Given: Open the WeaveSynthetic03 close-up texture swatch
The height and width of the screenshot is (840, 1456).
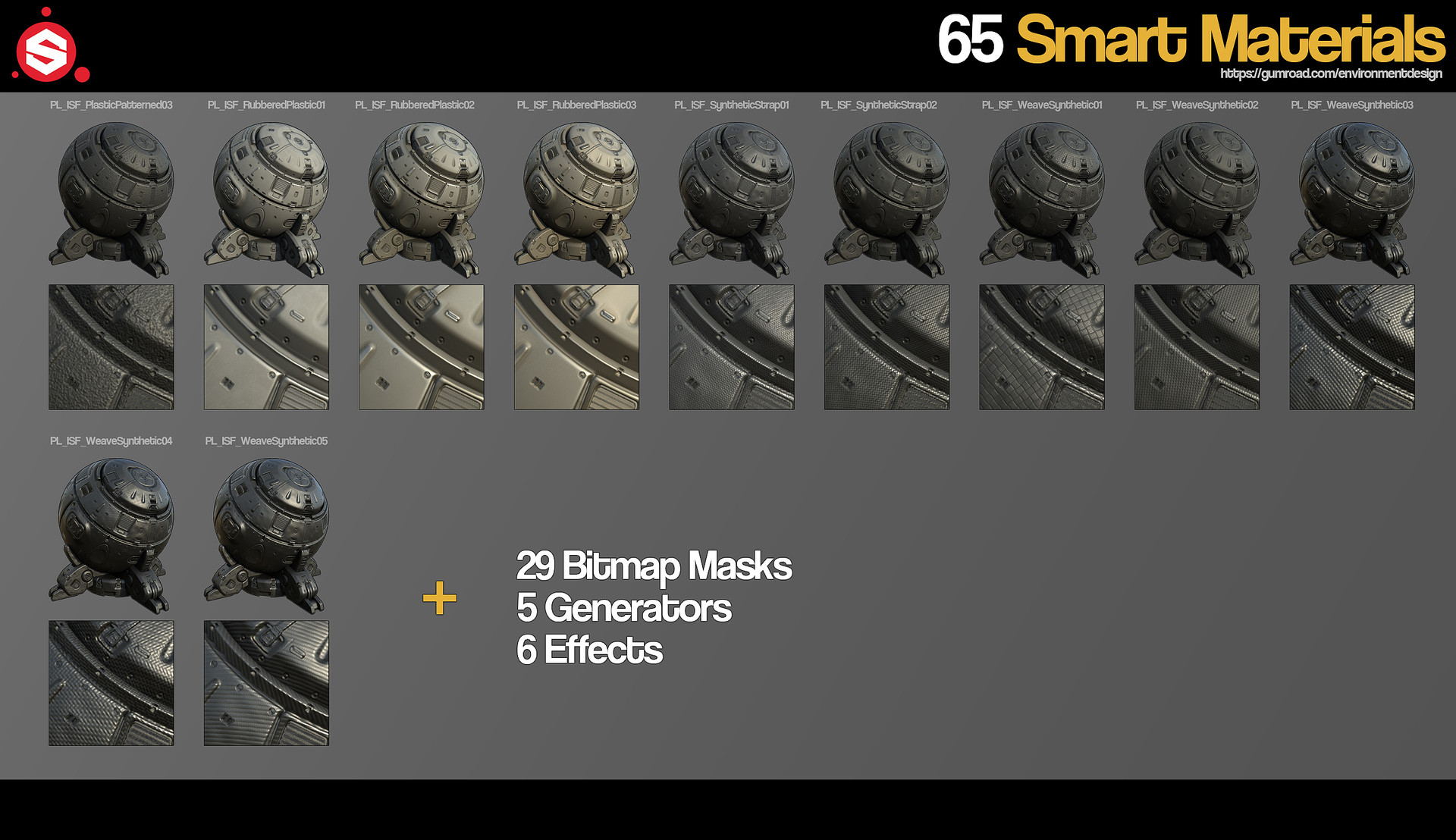Looking at the screenshot, I should coord(1352,347).
